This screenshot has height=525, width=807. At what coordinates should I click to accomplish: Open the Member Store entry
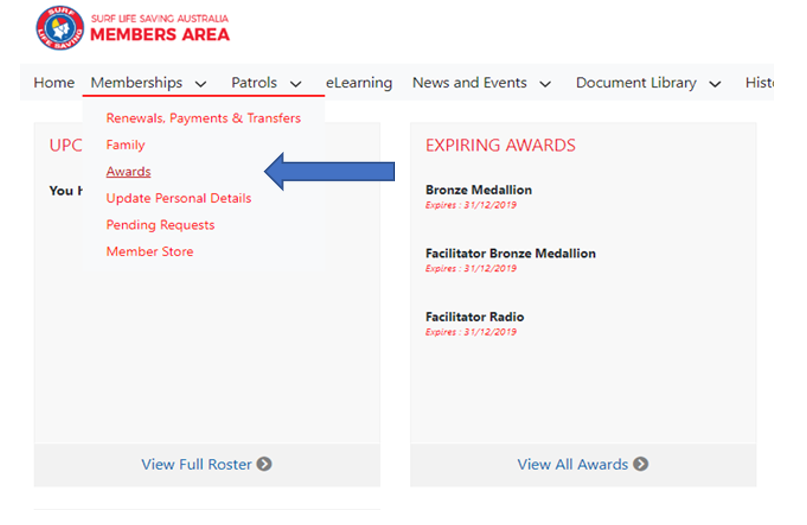pyautogui.click(x=150, y=251)
